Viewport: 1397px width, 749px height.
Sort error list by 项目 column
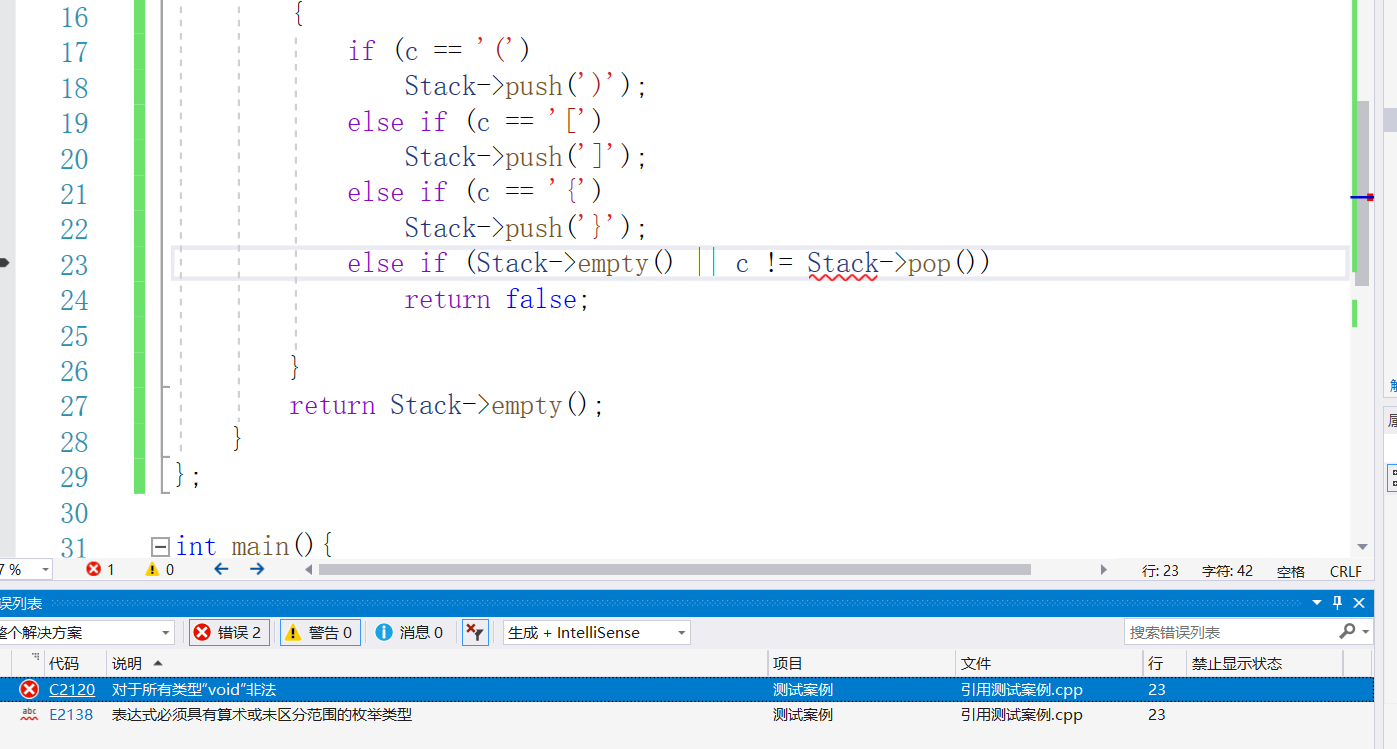(861, 663)
